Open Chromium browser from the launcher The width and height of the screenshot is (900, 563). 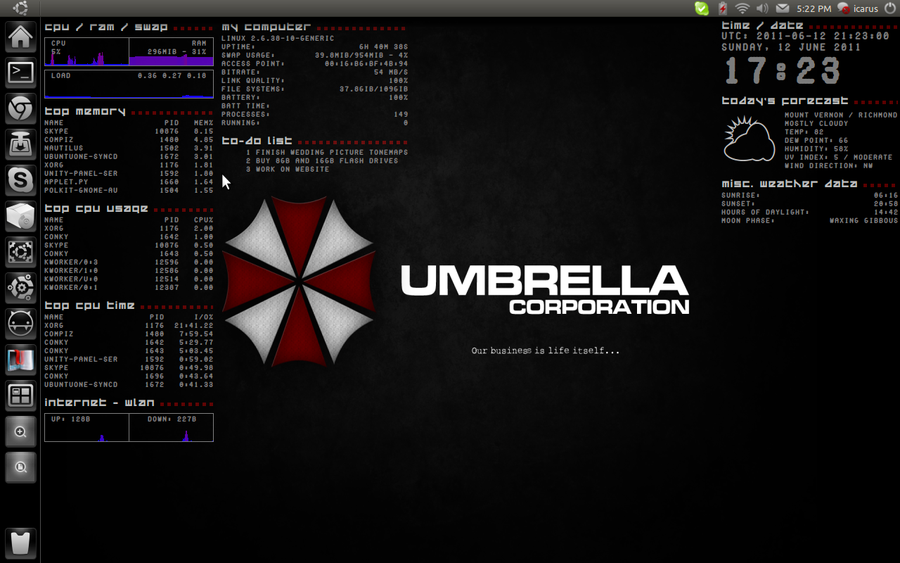click(20, 107)
